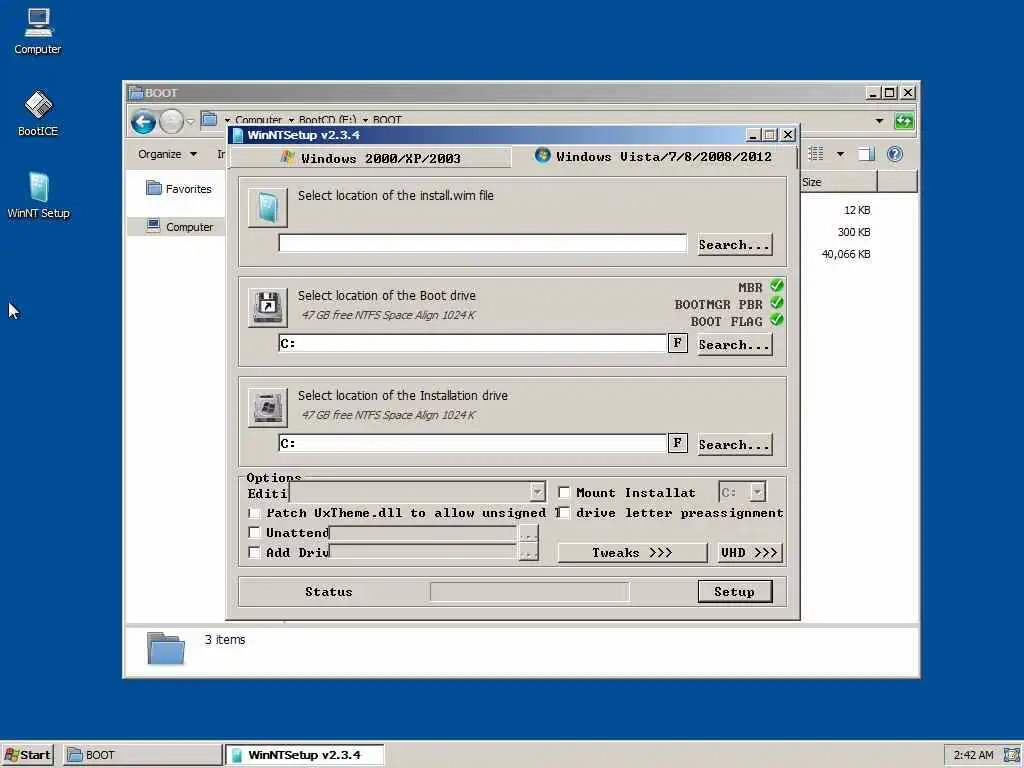Select Favorites in explorer navigation pane

coord(179,189)
